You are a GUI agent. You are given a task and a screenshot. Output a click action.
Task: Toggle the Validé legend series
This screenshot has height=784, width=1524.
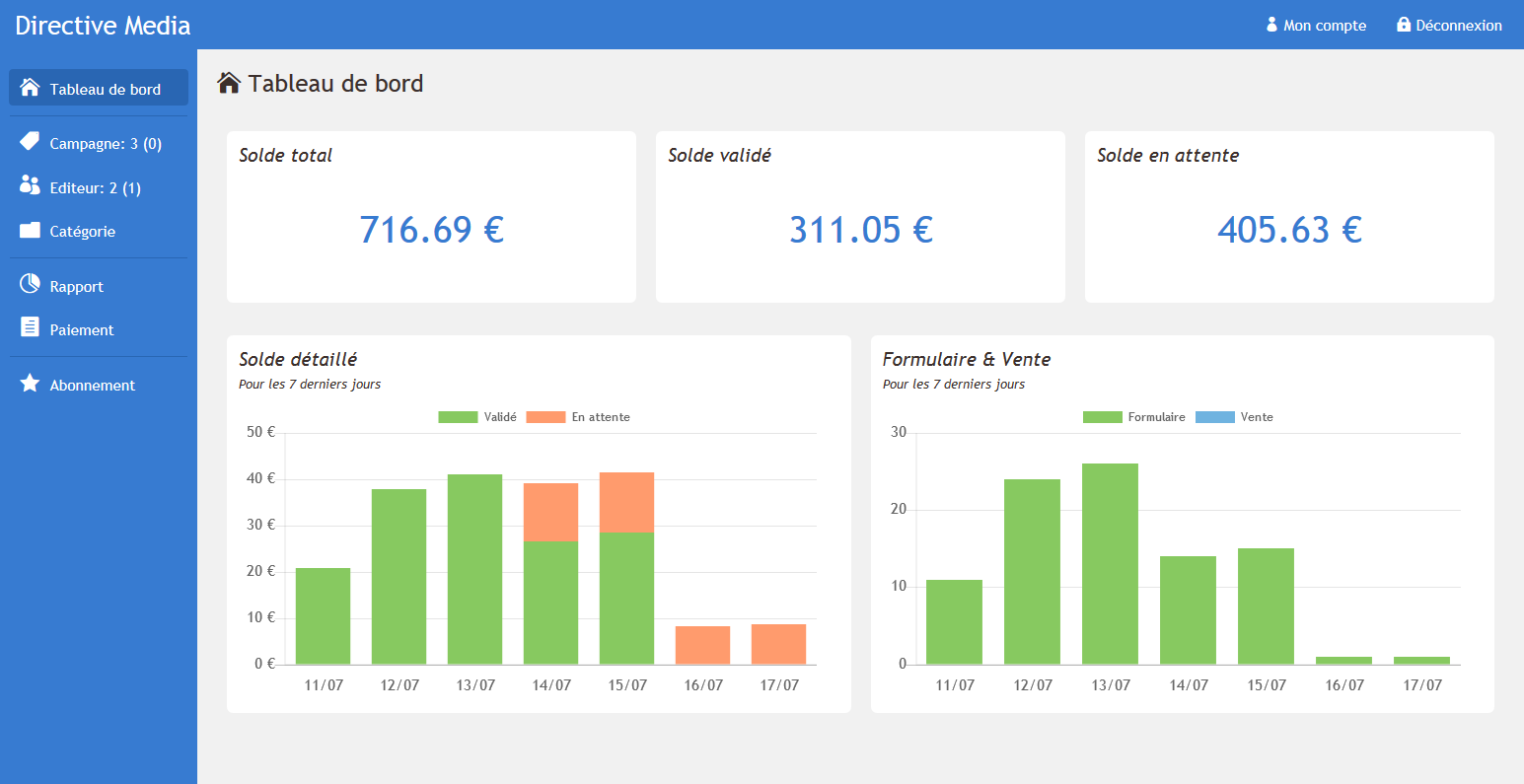(x=477, y=417)
